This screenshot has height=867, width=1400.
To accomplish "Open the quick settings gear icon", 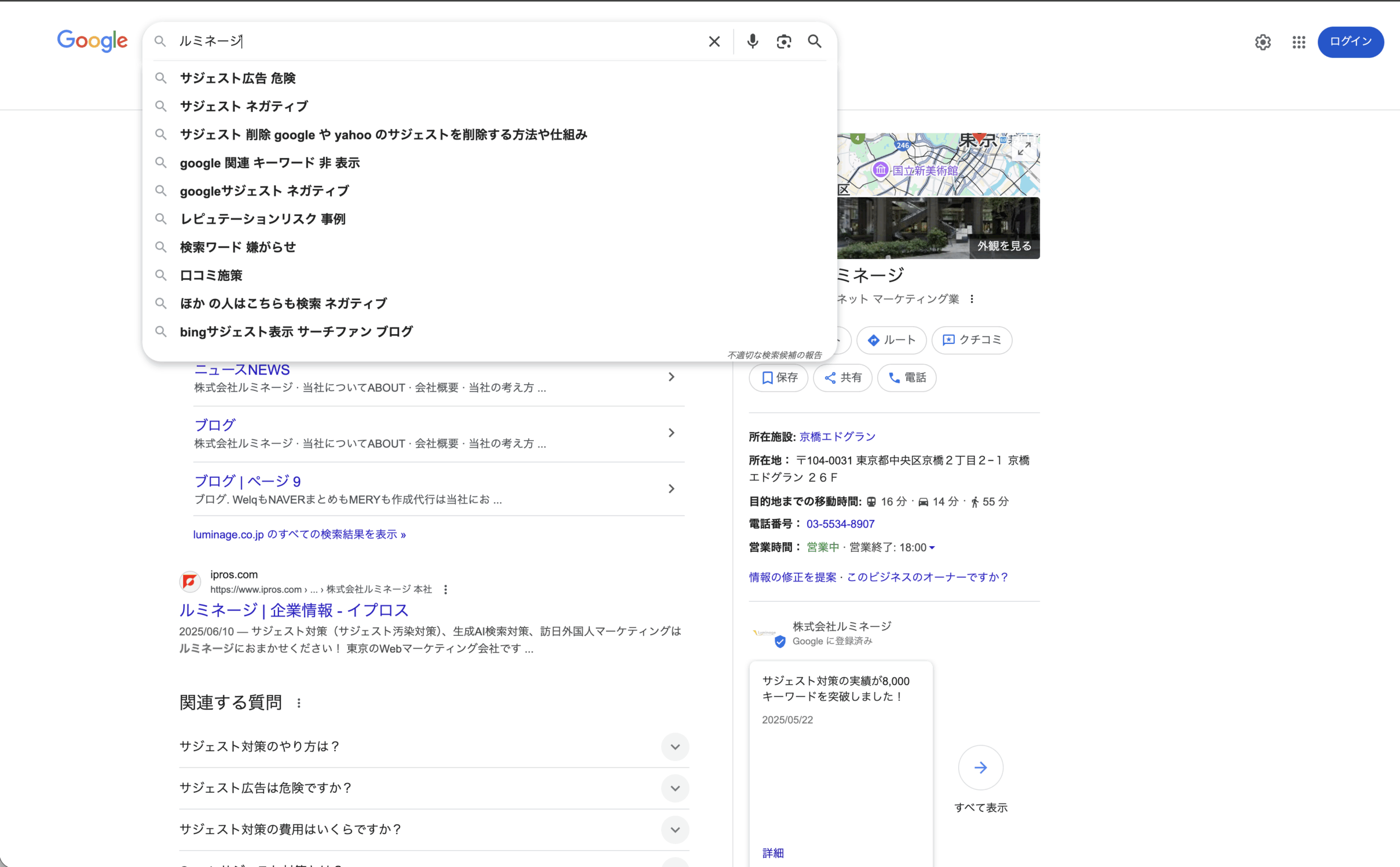I will [1262, 43].
